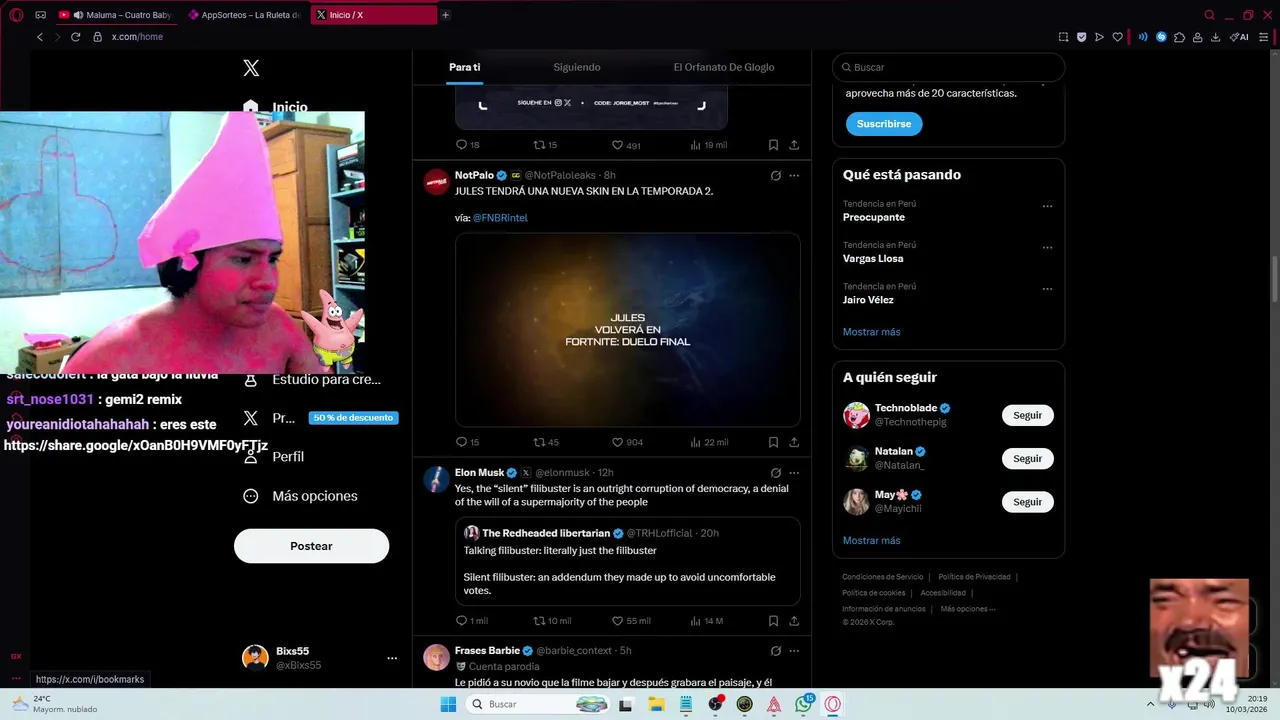Image resolution: width=1280 pixels, height=720 pixels.
Task: Open options for Jairo Vélez trend
Action: click(1047, 289)
